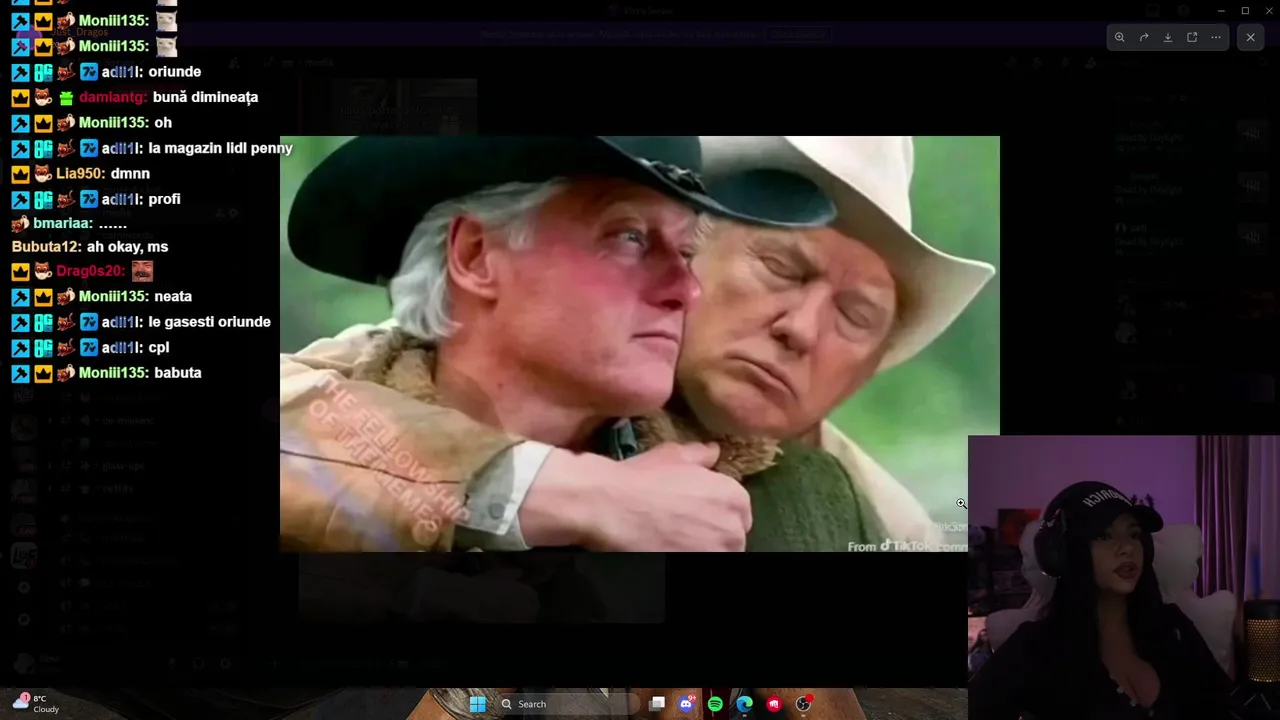Click chat username bmariaa
The width and height of the screenshot is (1280, 720).
(x=63, y=223)
